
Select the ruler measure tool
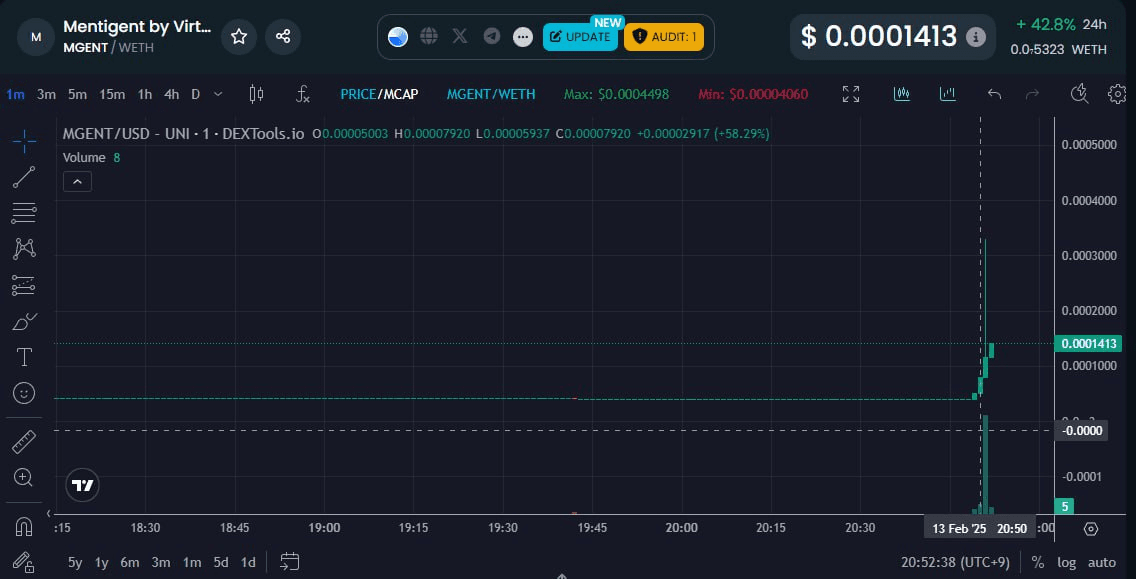coord(24,441)
